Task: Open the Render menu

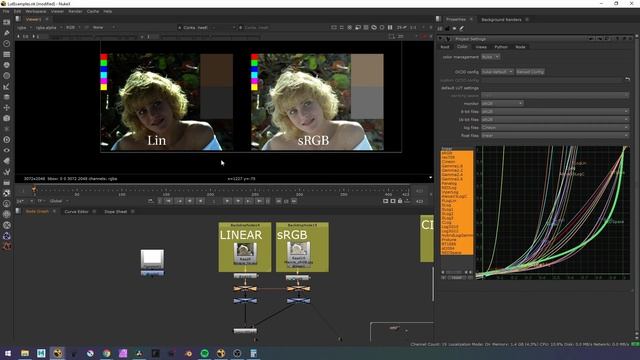Action: (x=75, y=11)
